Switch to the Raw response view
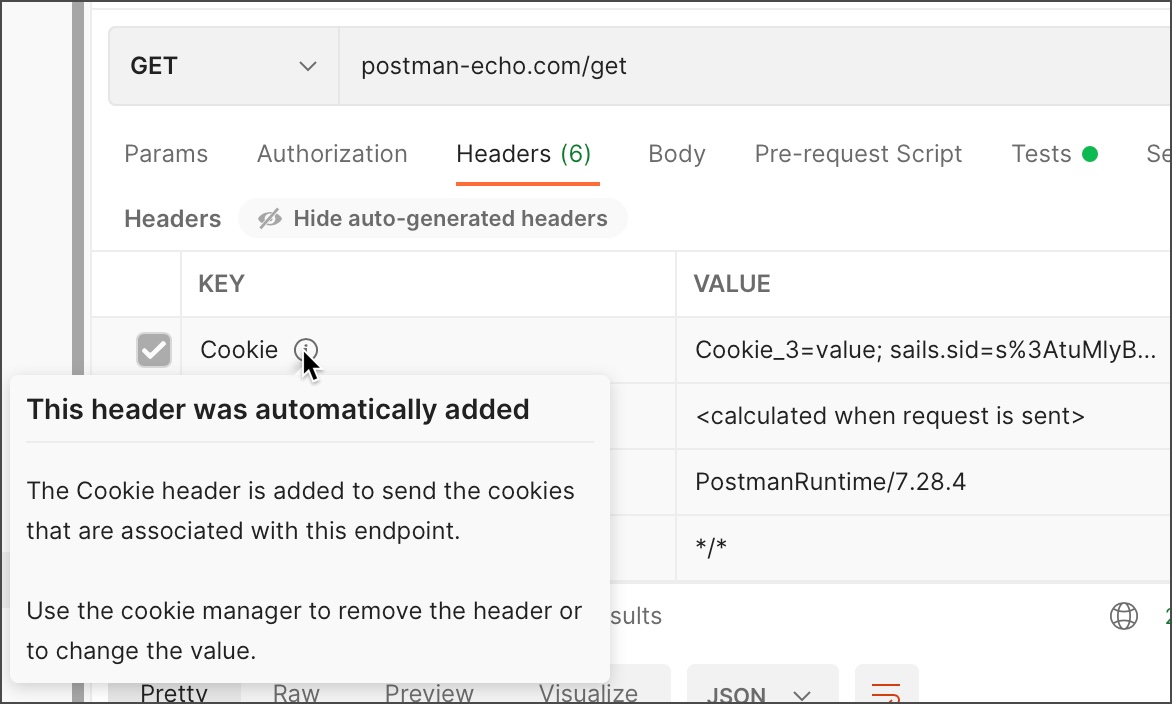The image size is (1172, 704). pyautogui.click(x=297, y=693)
